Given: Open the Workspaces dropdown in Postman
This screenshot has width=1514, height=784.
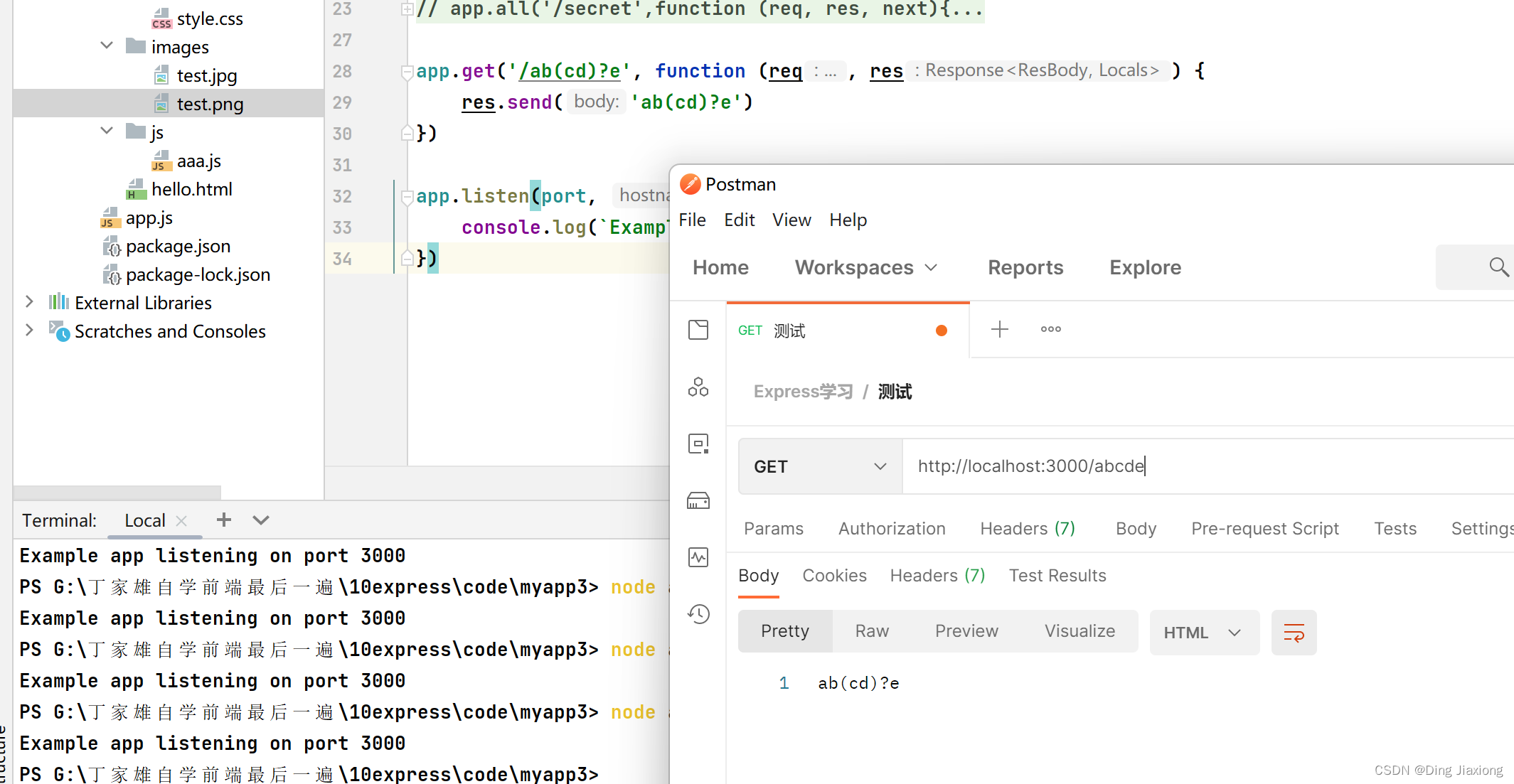Looking at the screenshot, I should pos(867,267).
